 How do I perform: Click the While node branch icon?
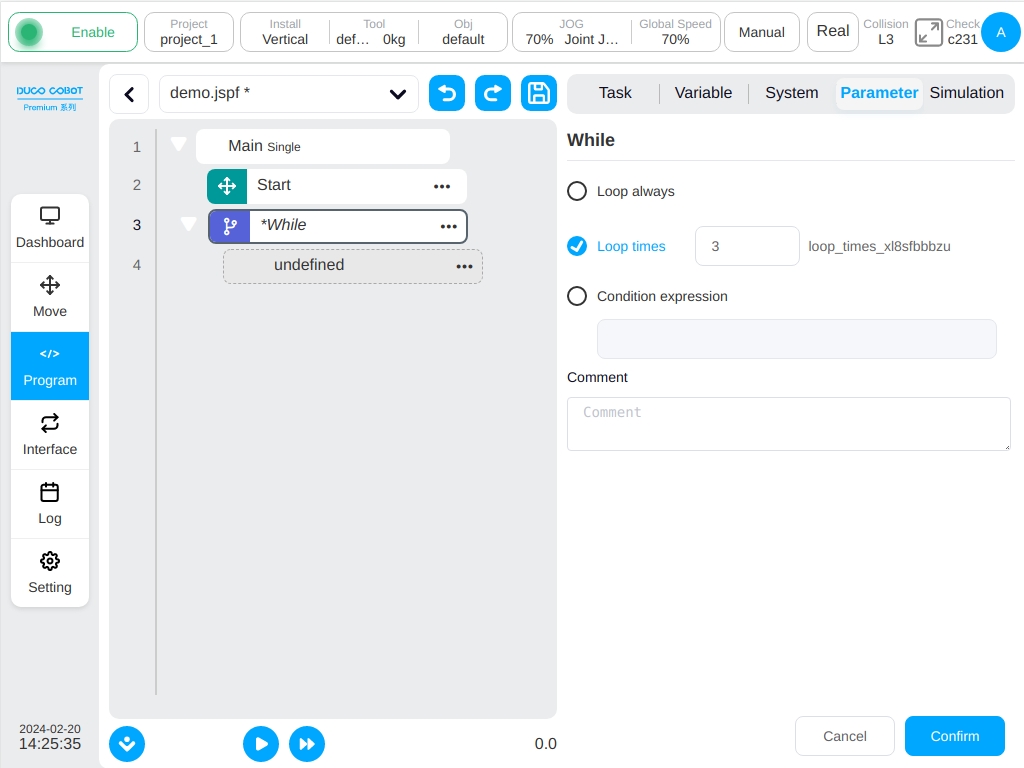point(229,226)
